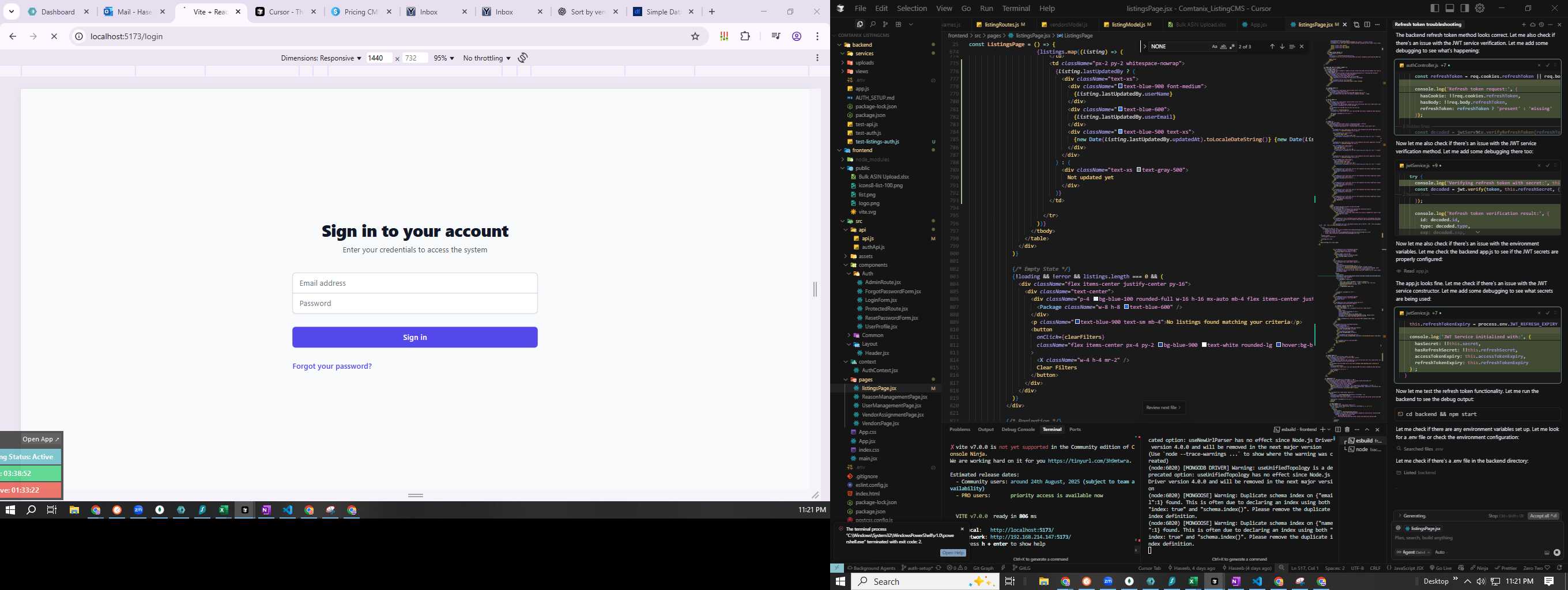Open Chrome Extensions puzzle icon

tap(745, 36)
